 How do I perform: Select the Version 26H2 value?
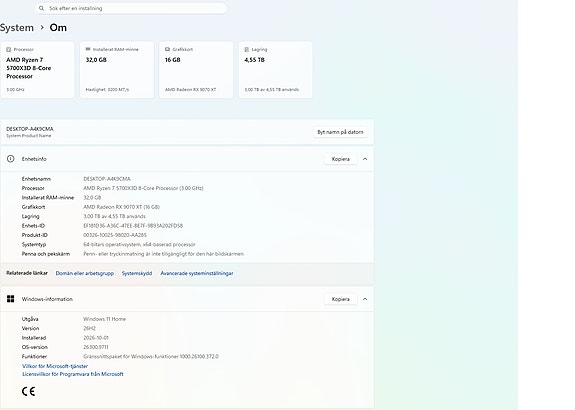89,328
